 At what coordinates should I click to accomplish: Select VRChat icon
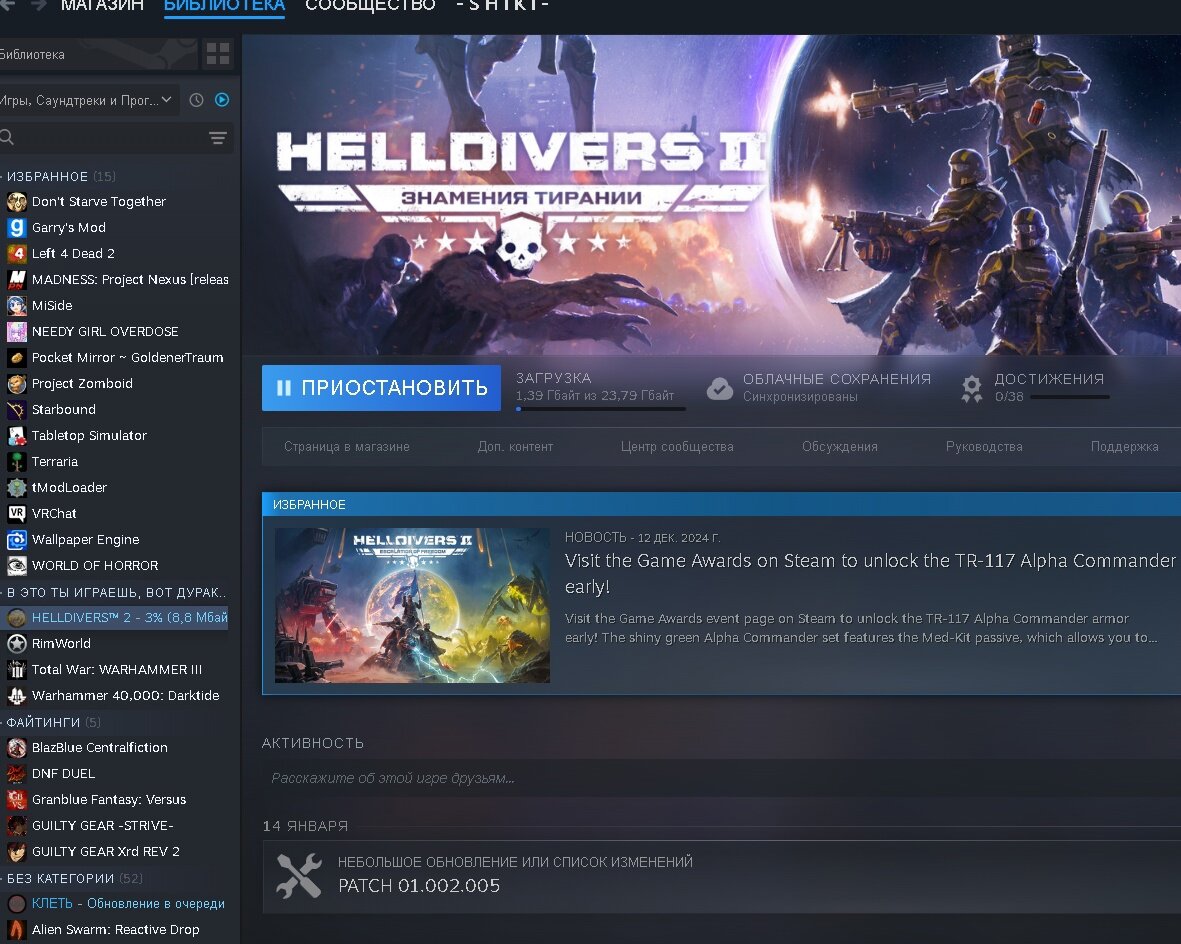[17, 513]
